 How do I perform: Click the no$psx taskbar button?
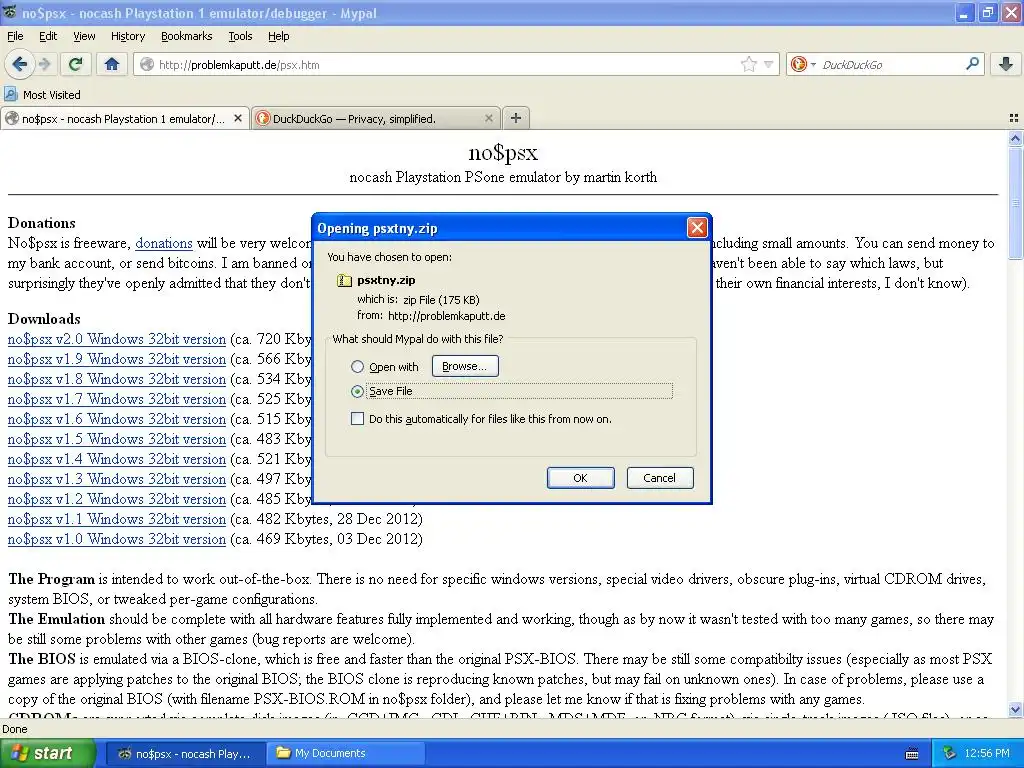tap(185, 753)
